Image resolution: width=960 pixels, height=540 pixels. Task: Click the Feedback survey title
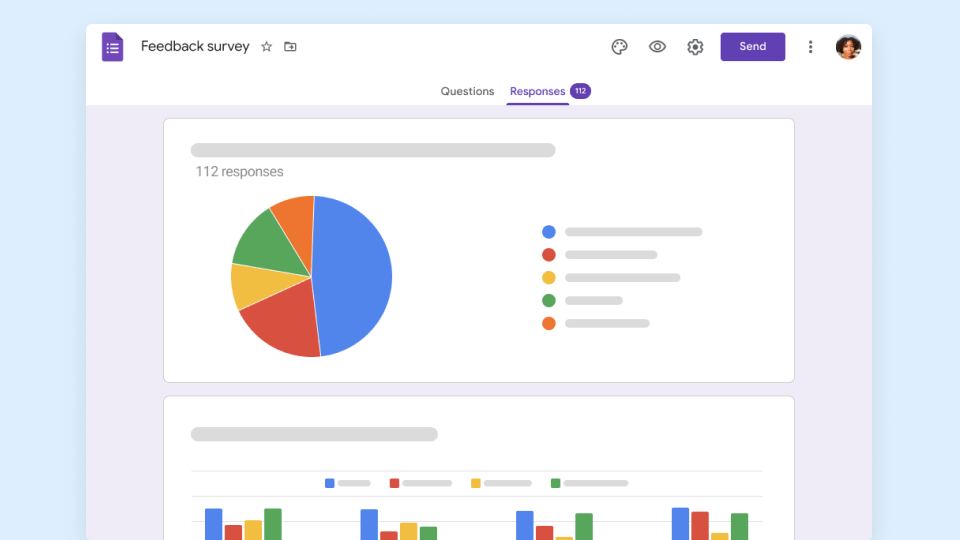click(x=195, y=47)
